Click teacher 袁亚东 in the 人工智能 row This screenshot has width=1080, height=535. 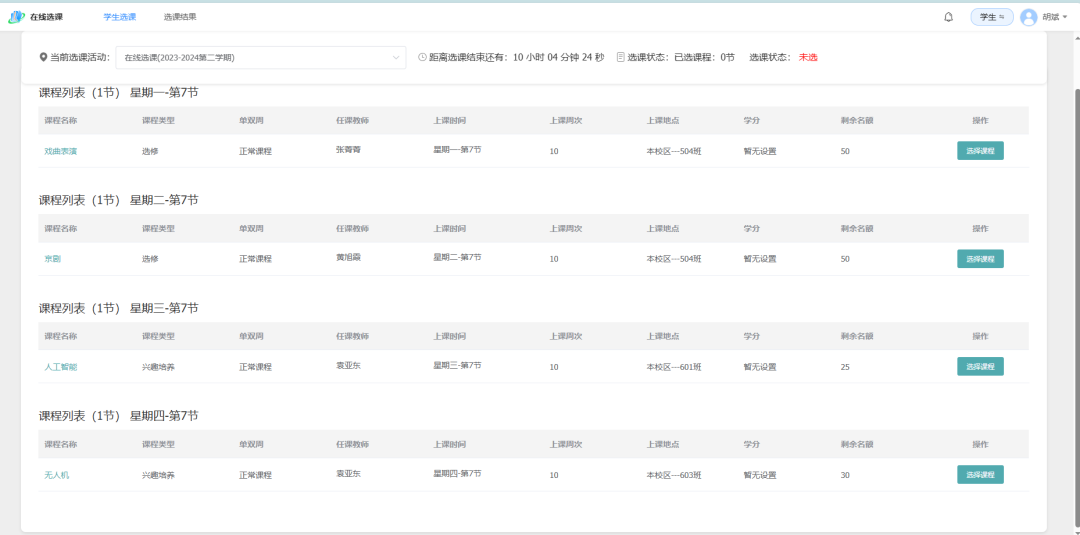(348, 365)
